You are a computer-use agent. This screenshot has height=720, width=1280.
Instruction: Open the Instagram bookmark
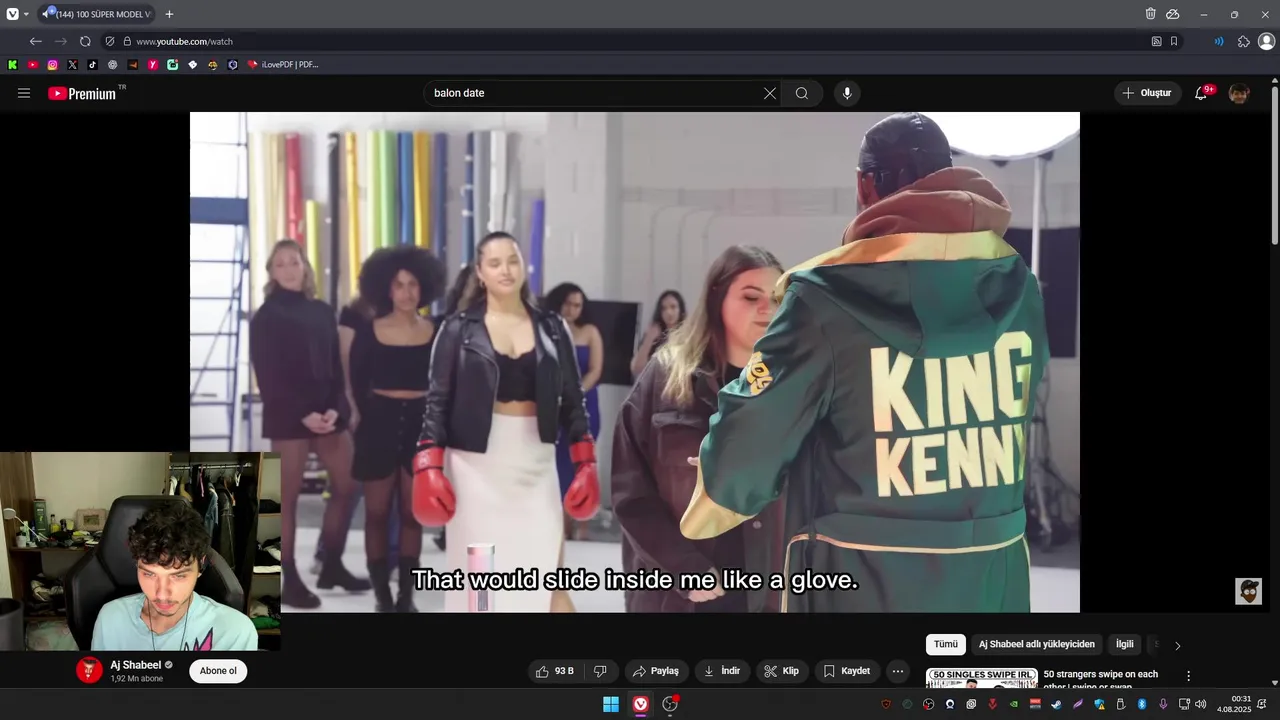coord(53,64)
